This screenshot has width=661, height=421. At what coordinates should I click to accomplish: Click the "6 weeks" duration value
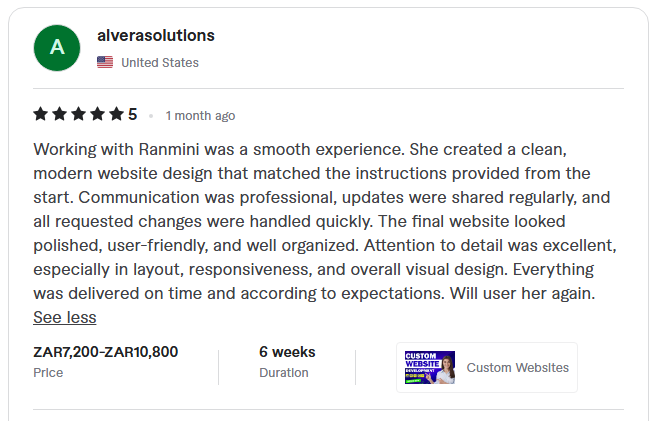coord(287,352)
